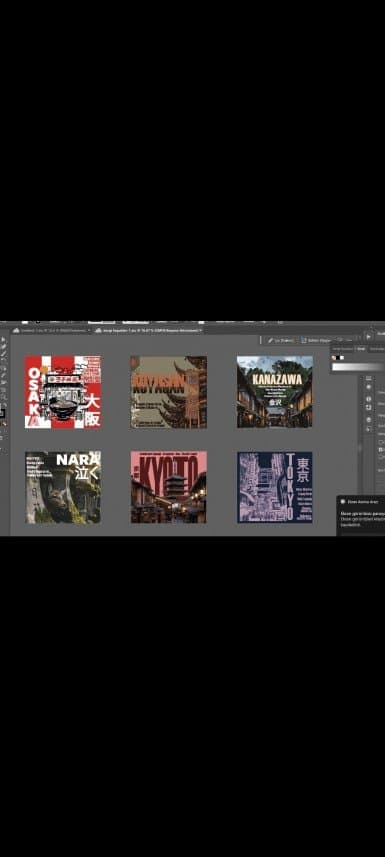Select the Tokyo poster artwork
The width and height of the screenshot is (385, 857).
pyautogui.click(x=275, y=487)
